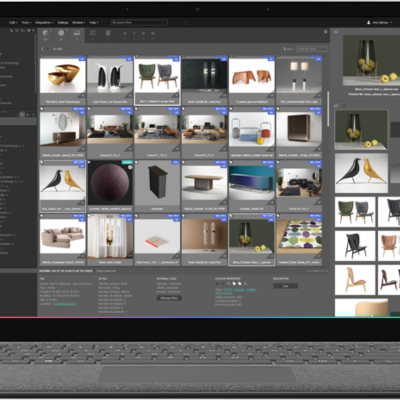Open the Tools menu
This screenshot has height=400, width=400.
click(x=26, y=23)
